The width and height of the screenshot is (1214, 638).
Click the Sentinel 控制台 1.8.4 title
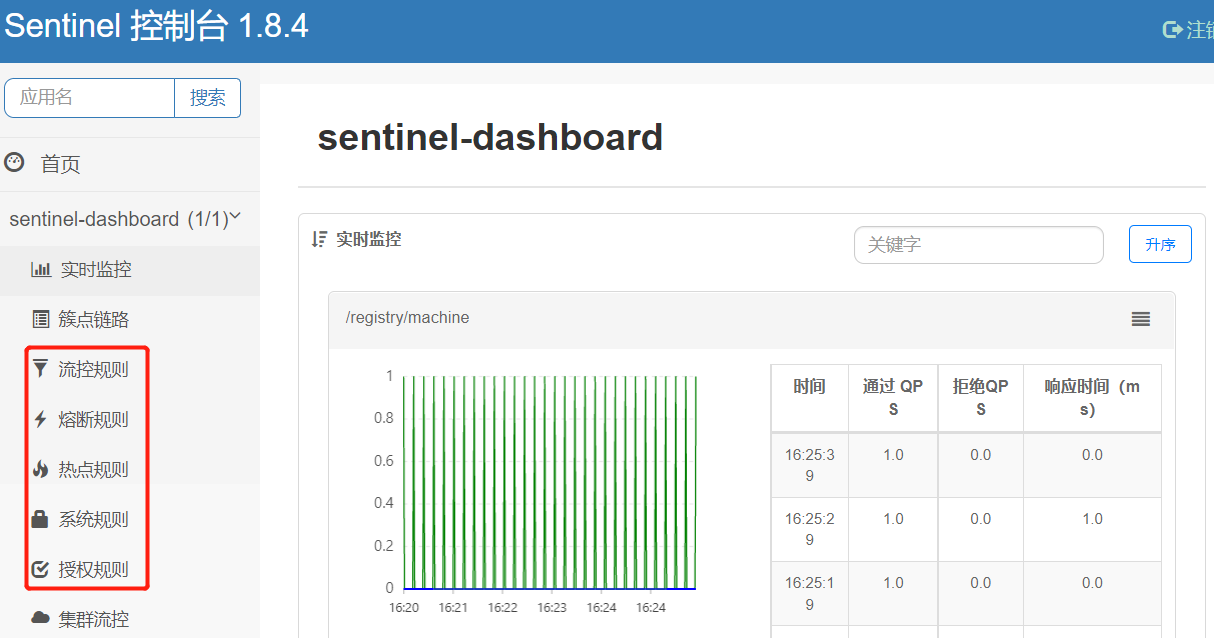[x=156, y=26]
